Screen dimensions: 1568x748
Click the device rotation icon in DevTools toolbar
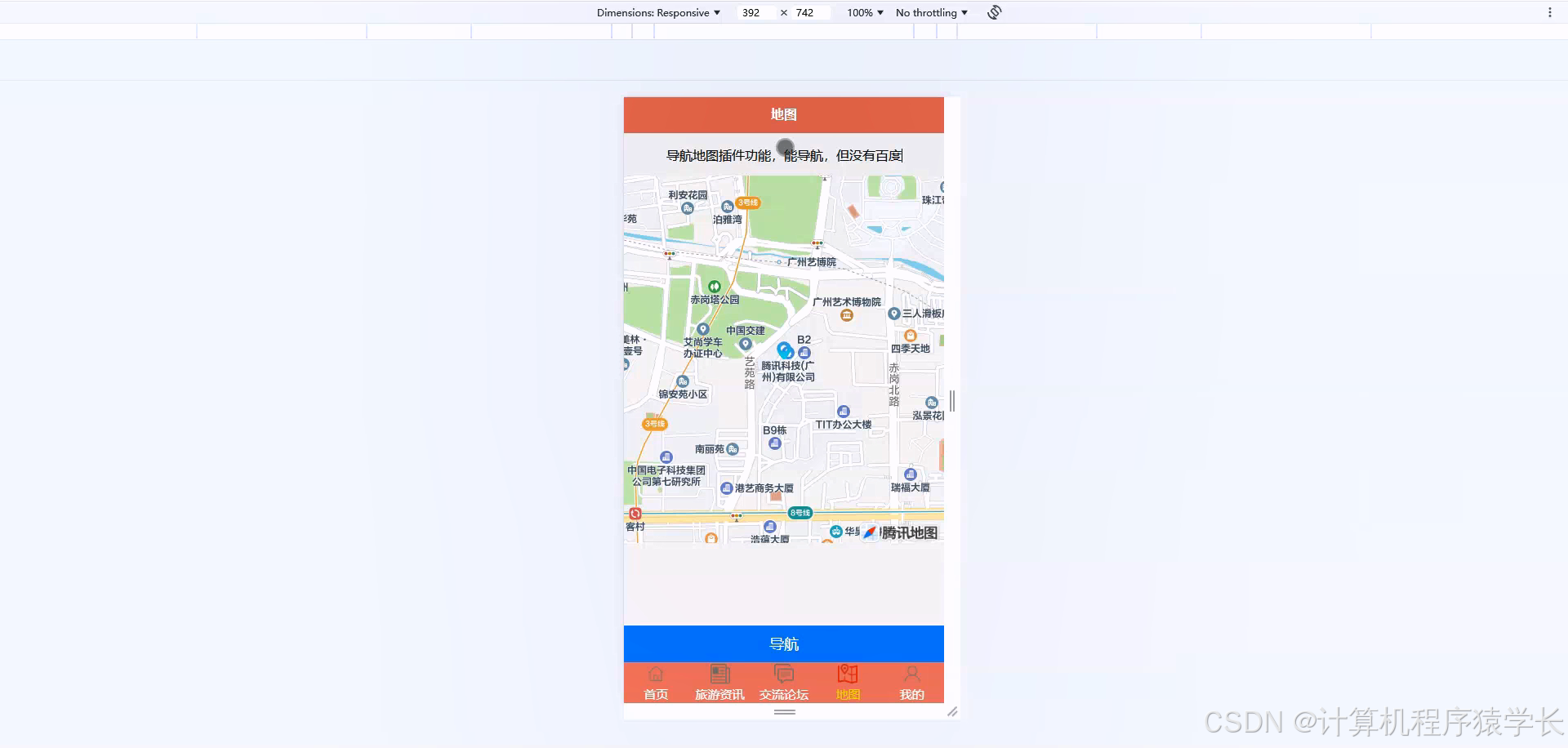pos(993,12)
